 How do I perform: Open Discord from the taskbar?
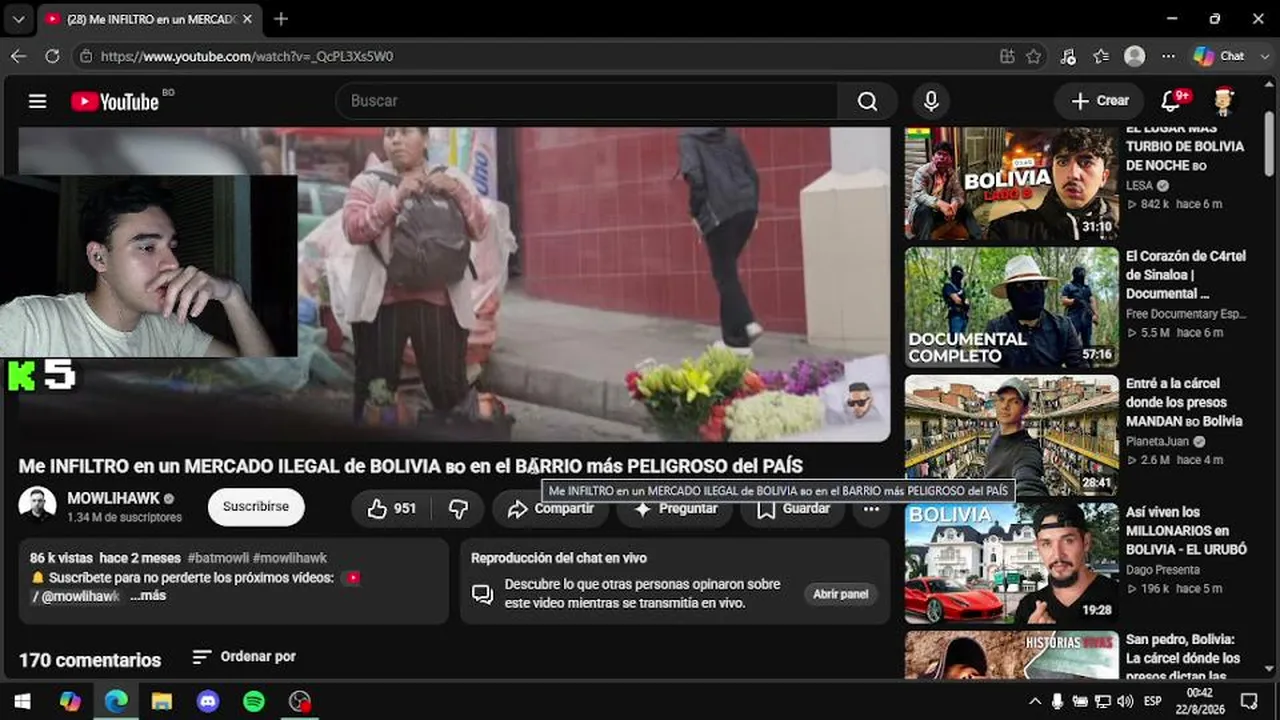coord(208,701)
